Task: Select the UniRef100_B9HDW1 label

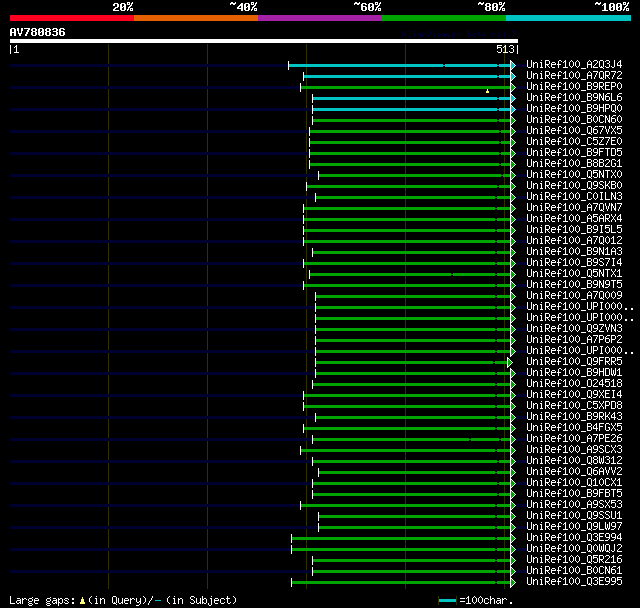Action: [574, 373]
